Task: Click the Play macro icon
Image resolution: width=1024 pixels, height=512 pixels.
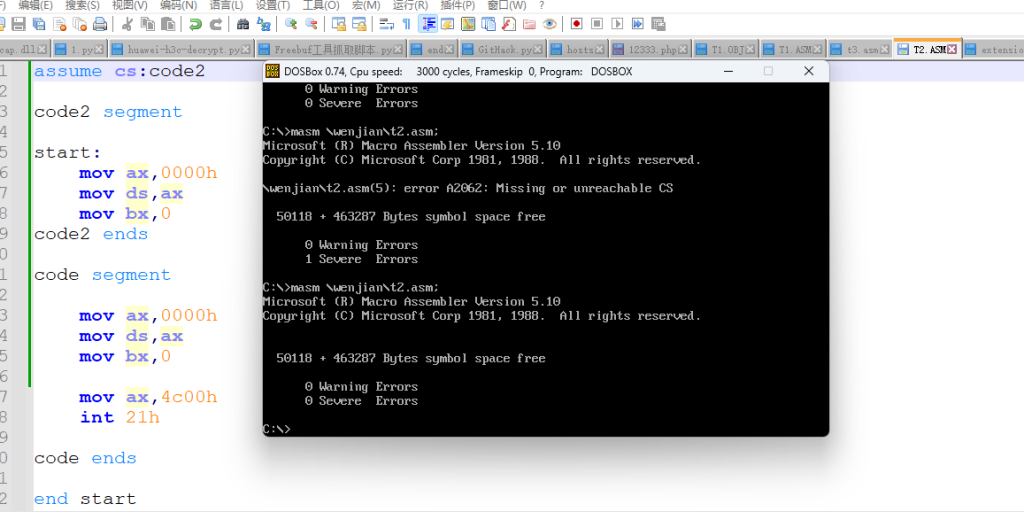Action: tap(617, 23)
